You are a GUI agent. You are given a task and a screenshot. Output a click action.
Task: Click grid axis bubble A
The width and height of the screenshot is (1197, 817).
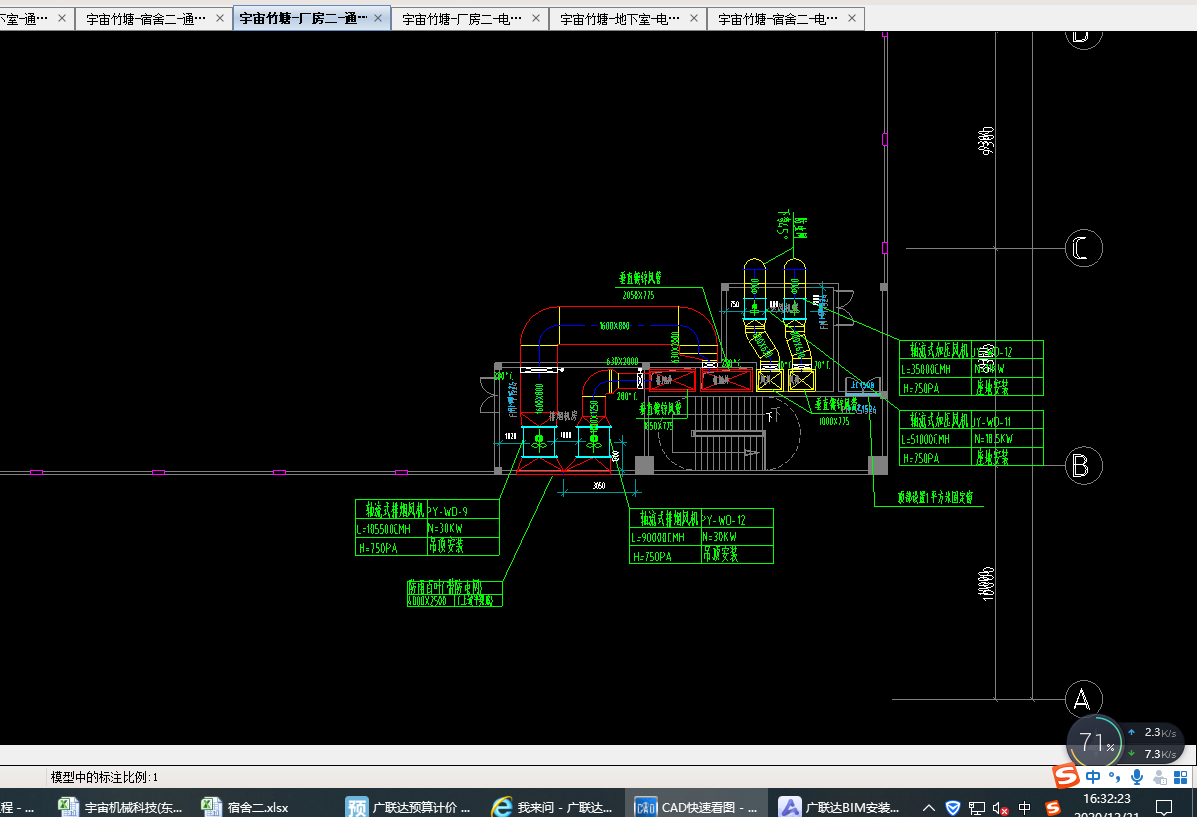(x=1083, y=699)
